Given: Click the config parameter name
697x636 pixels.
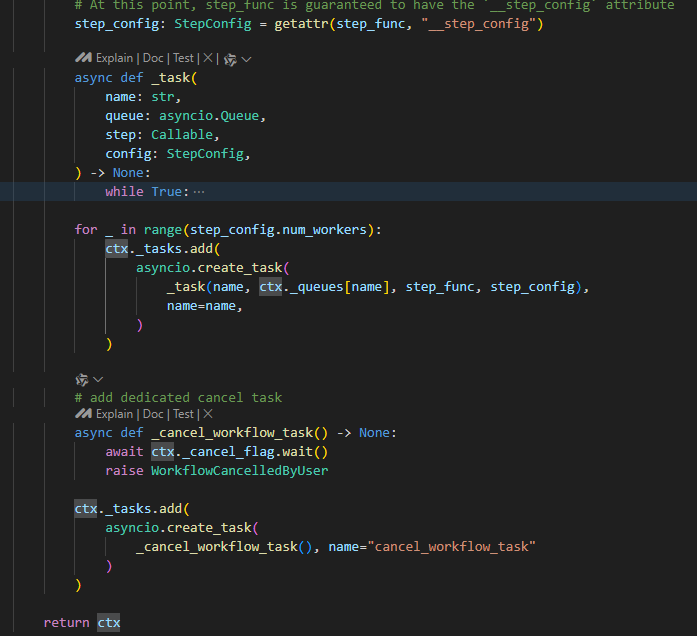Looking at the screenshot, I should click(x=128, y=154).
